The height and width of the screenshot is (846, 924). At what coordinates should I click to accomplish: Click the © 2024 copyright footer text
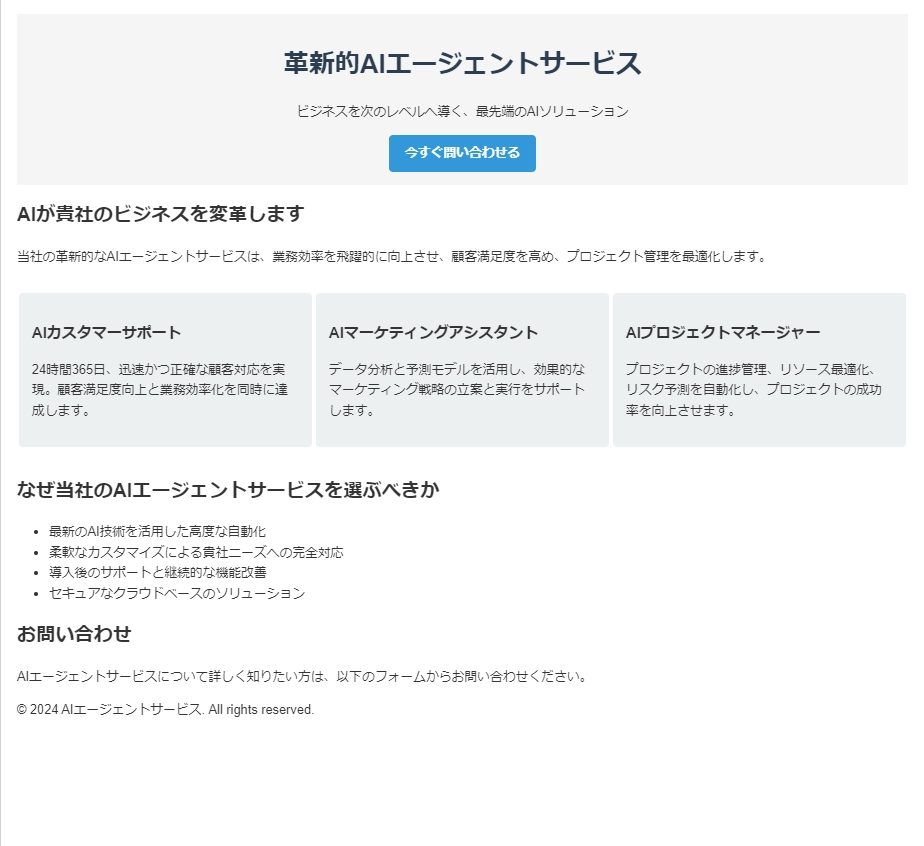(x=165, y=709)
